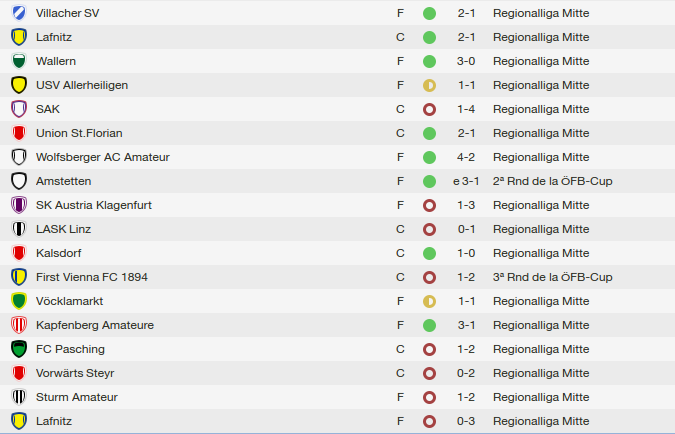Image resolution: width=675 pixels, height=434 pixels.
Task: Click the FC Pasching green-black badge
Action: pos(19,349)
